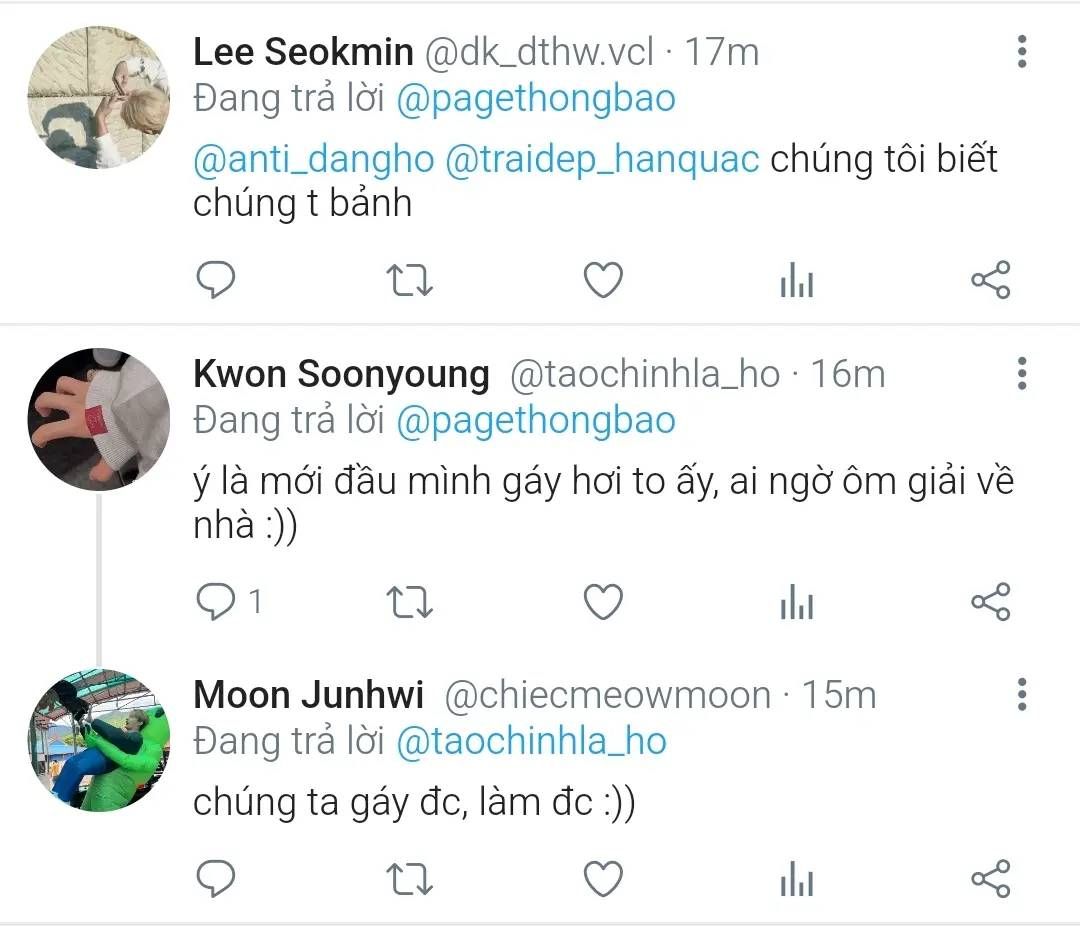The height and width of the screenshot is (934, 1080).
Task: Open Moon Junhwi's profile picture
Action: (98, 740)
